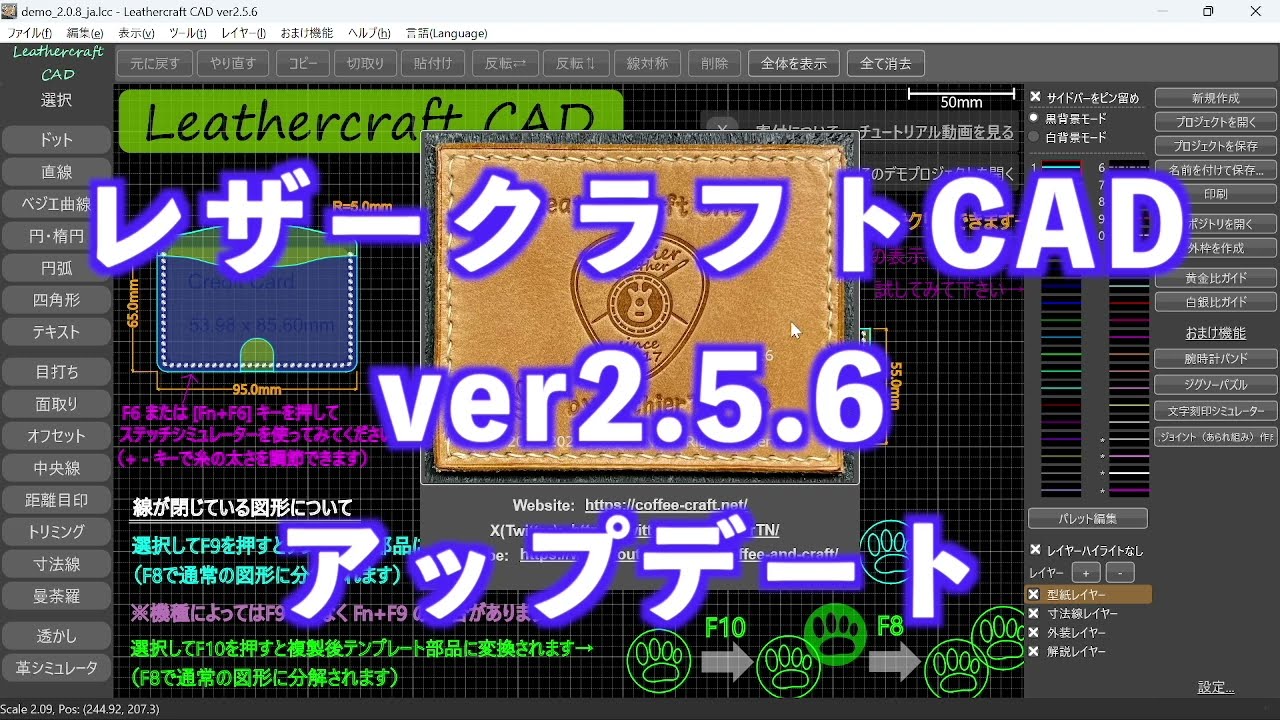The image size is (1280, 720).
Task: Open the おまけ機能 menu in menu bar
Action: pos(307,33)
